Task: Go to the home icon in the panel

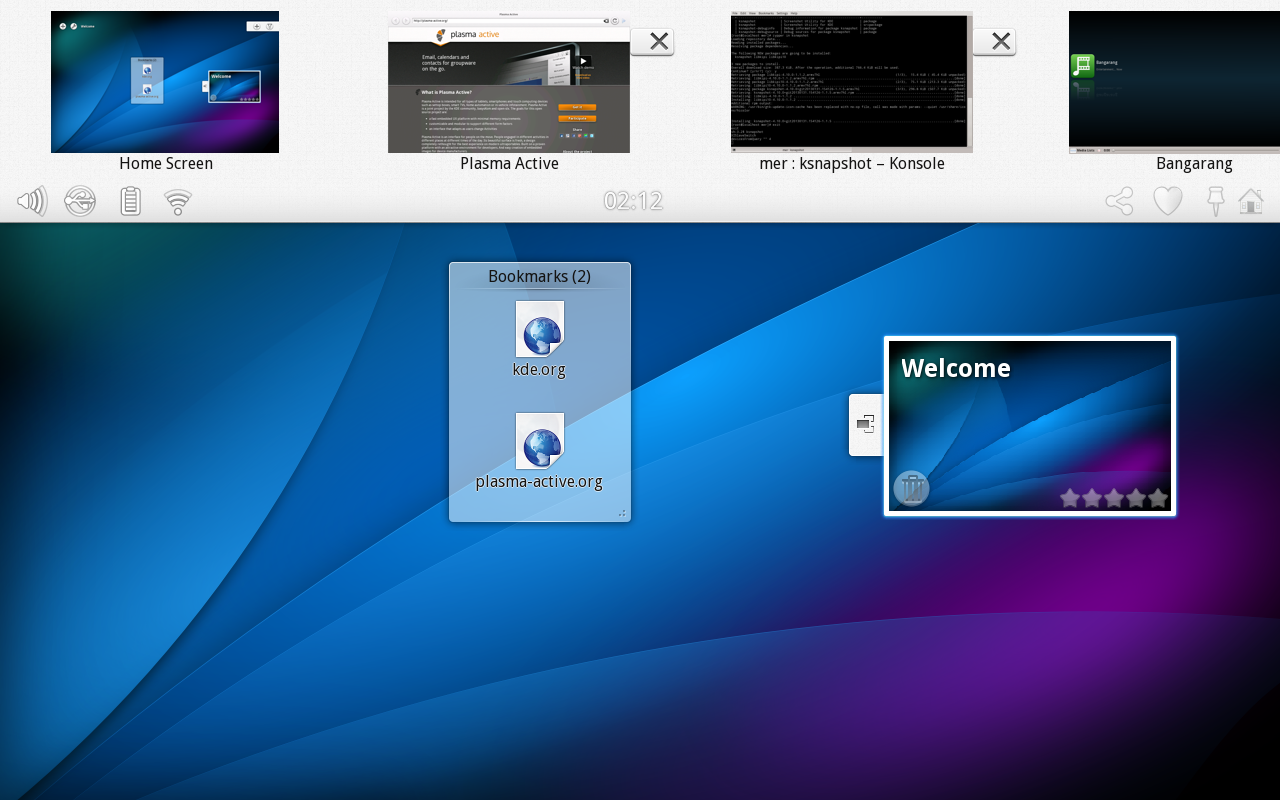Action: click(x=1251, y=202)
